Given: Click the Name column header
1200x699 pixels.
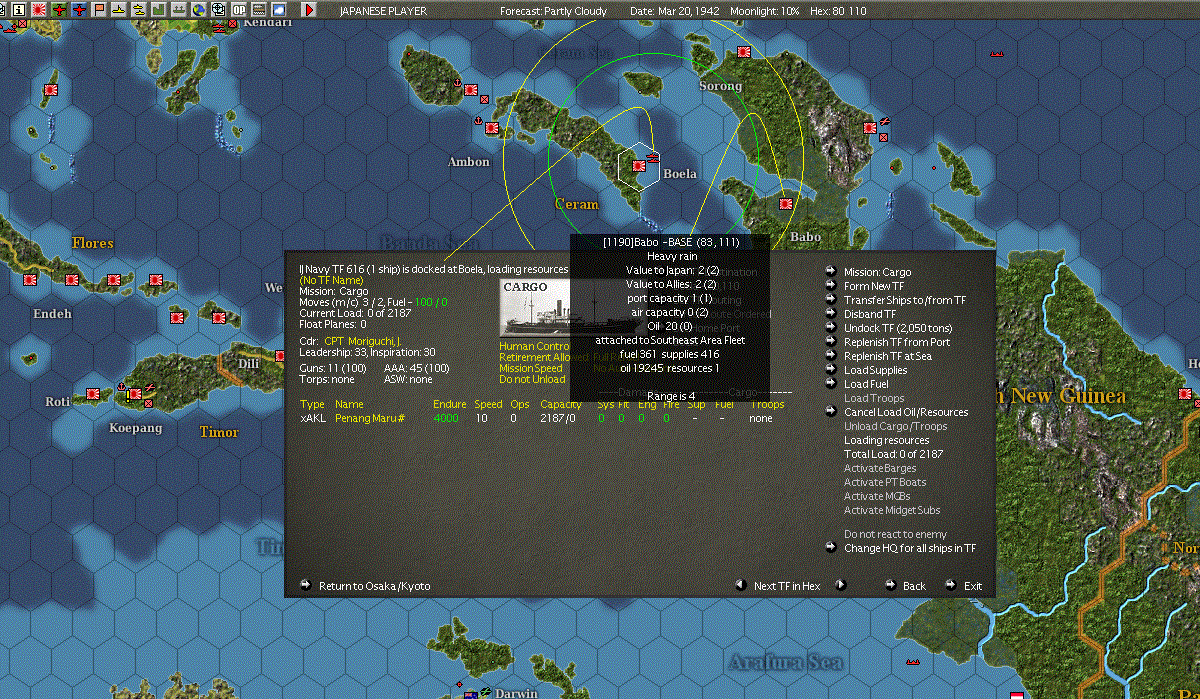Looking at the screenshot, I should coord(349,405).
